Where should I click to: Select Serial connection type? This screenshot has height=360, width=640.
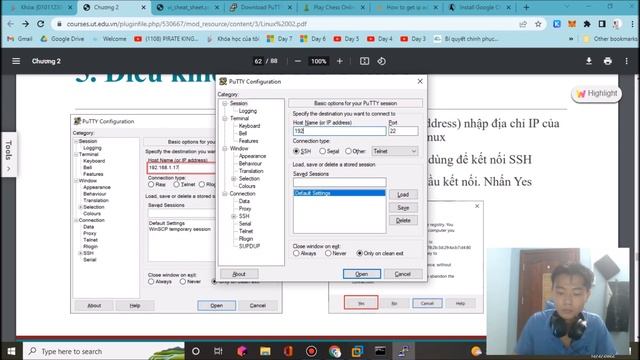(322, 151)
